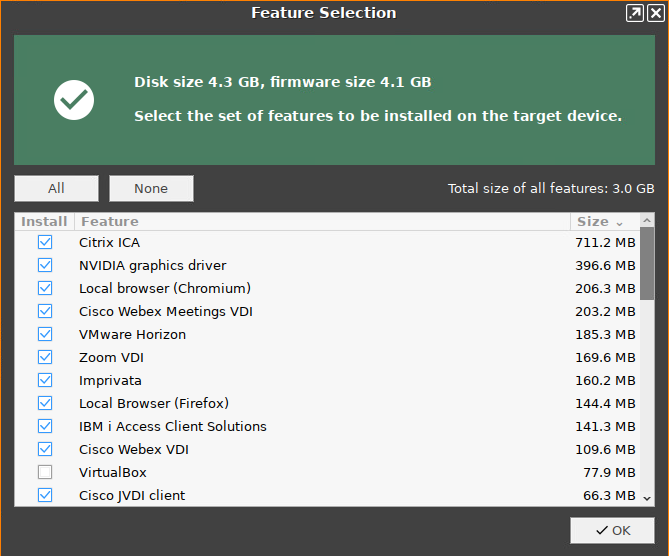
Task: Click the scroll up arrow in list
Action: 647,221
